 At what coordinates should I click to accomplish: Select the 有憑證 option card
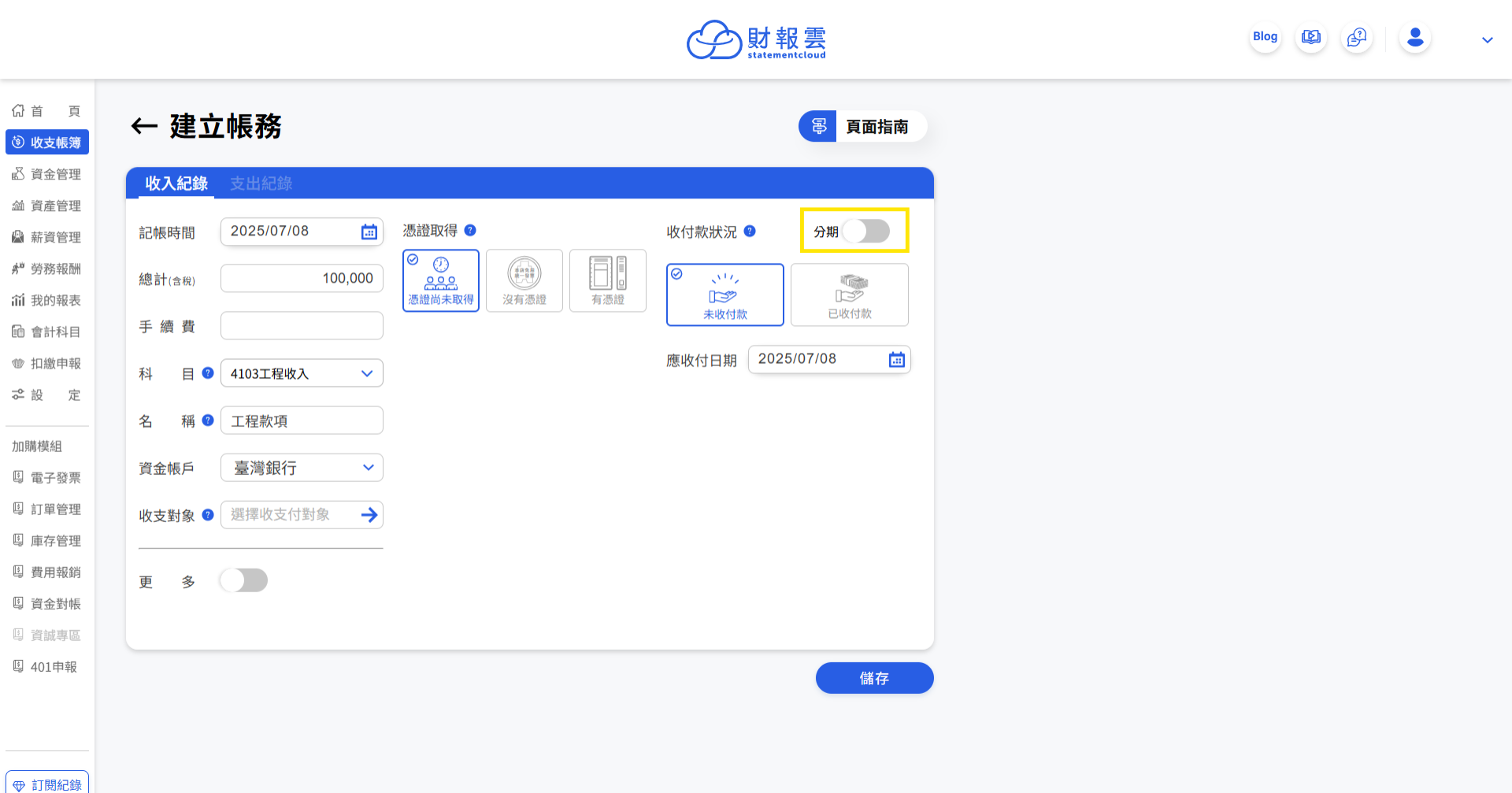pos(608,280)
